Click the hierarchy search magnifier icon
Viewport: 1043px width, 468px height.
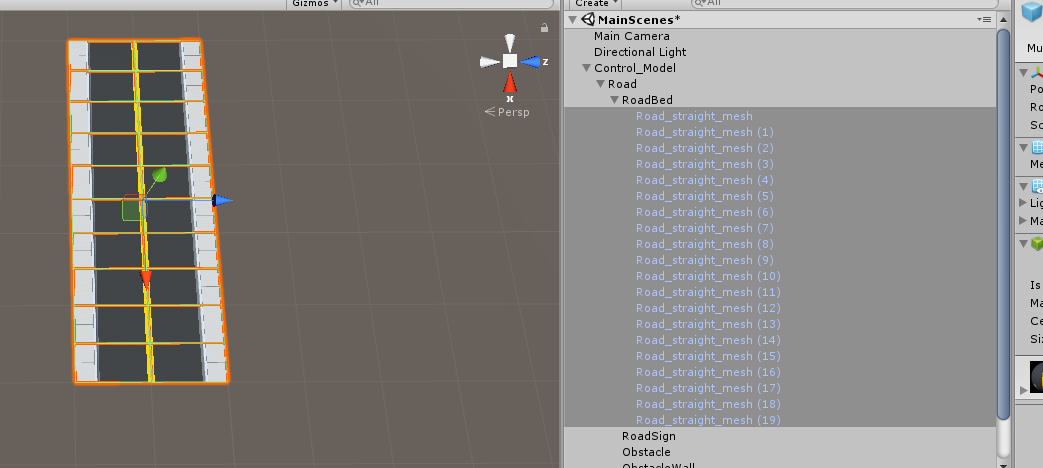point(698,3)
